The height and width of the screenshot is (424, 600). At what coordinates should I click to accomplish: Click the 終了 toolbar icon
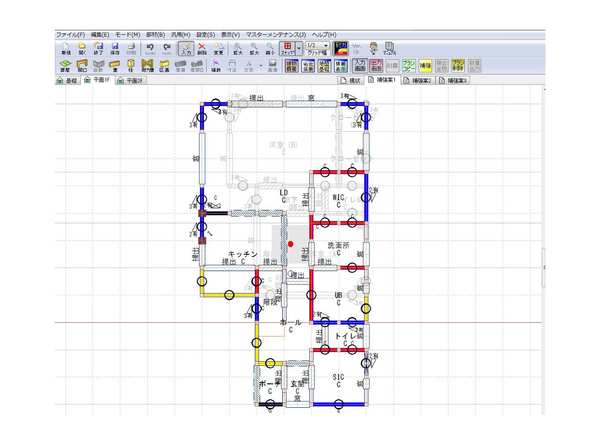coord(98,49)
